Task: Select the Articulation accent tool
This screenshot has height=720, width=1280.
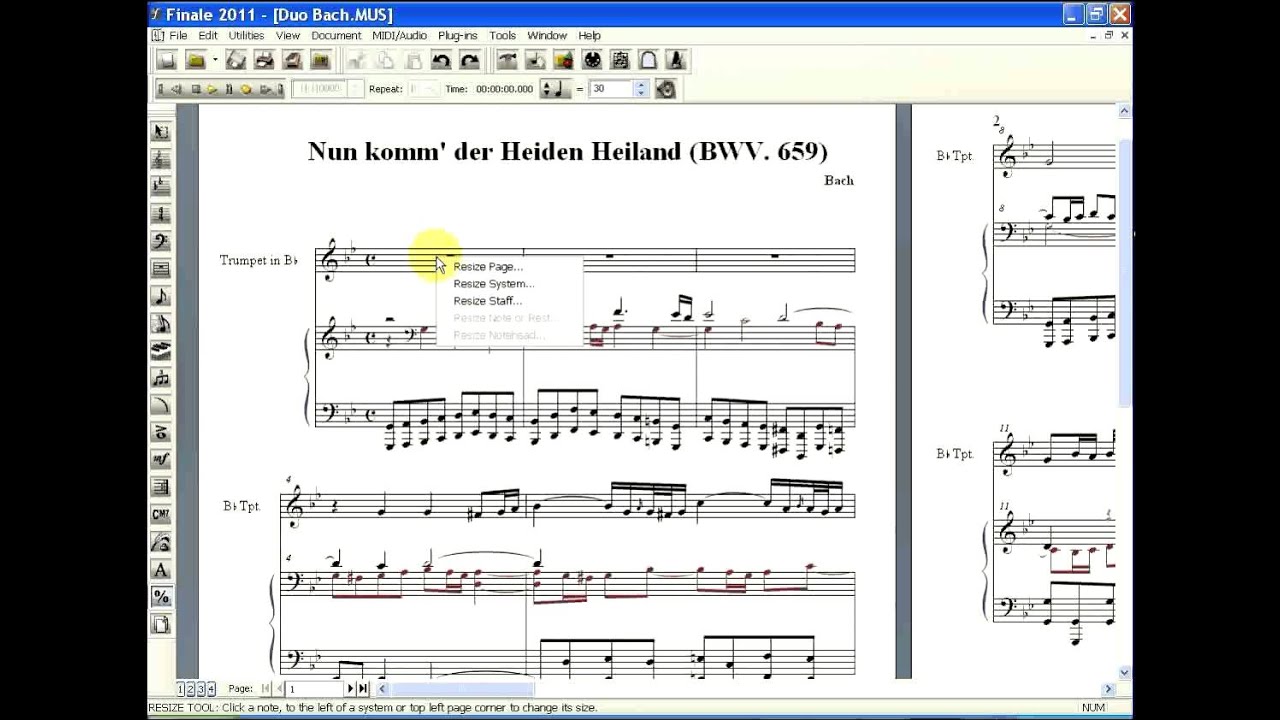Action: pyautogui.click(x=160, y=432)
